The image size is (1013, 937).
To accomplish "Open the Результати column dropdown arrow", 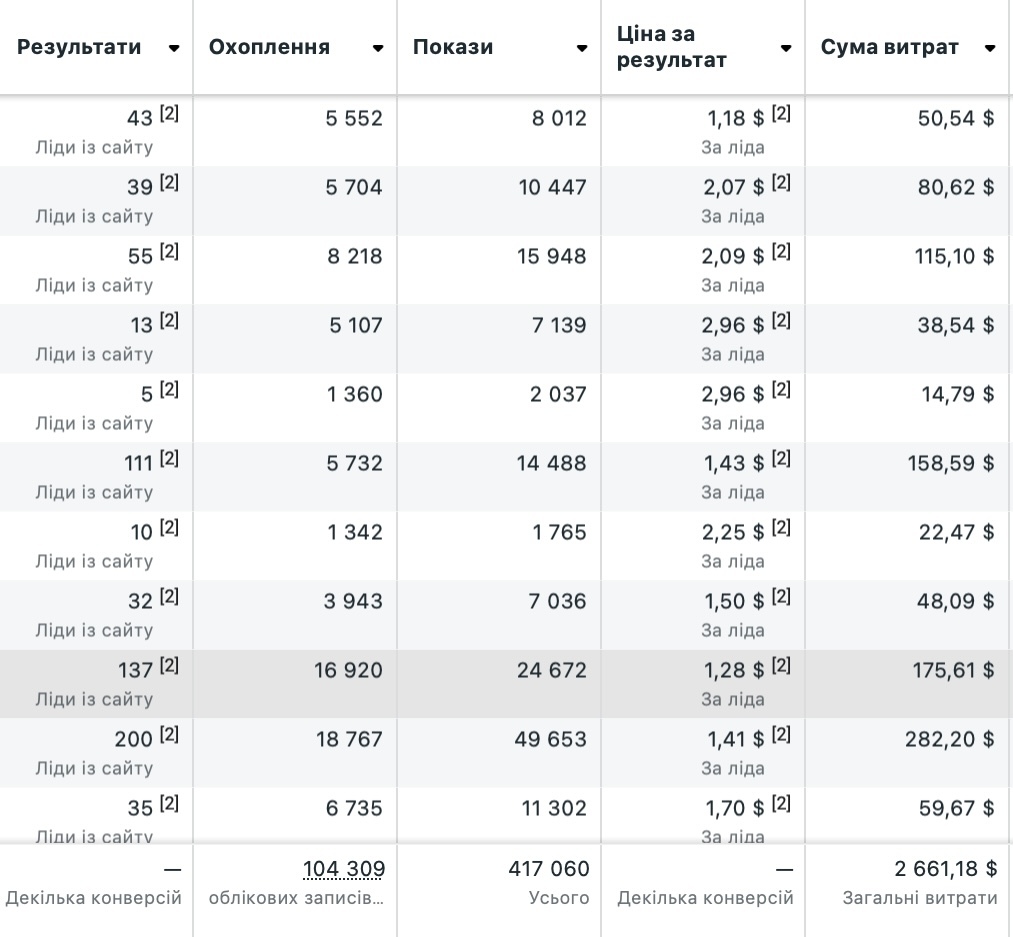I will (x=174, y=48).
